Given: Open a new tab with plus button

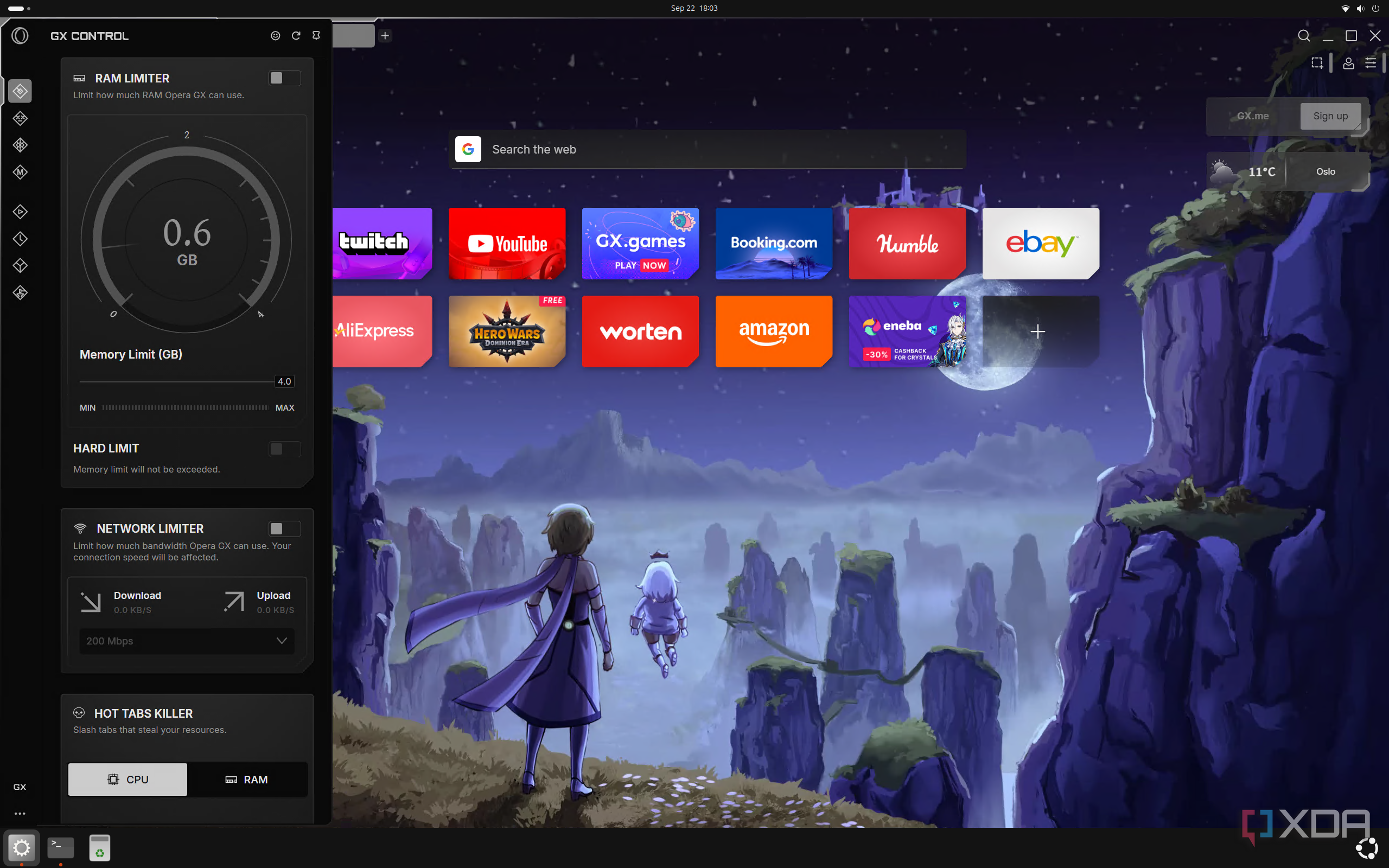Looking at the screenshot, I should 385,36.
